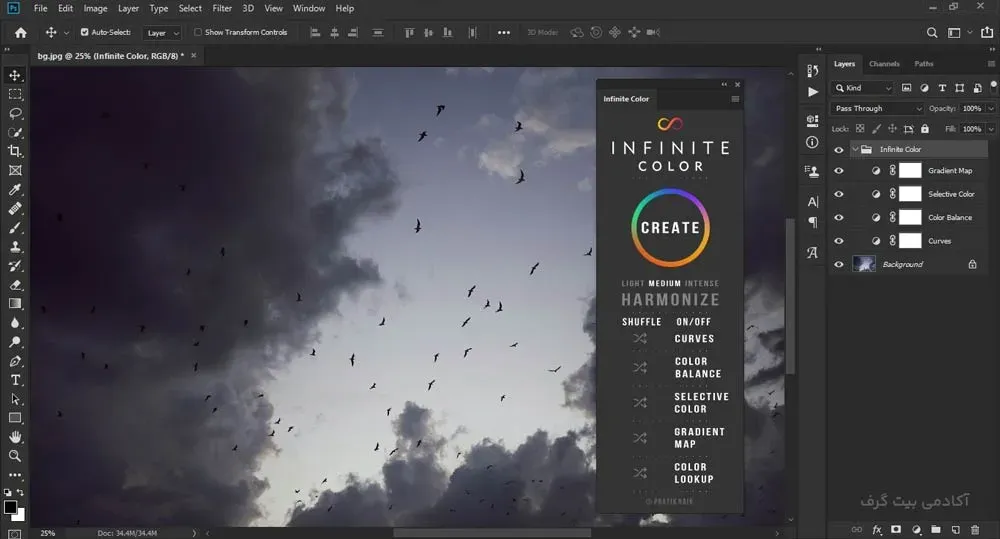This screenshot has height=539, width=1000.
Task: Select the Brush tool
Action: tap(15, 228)
